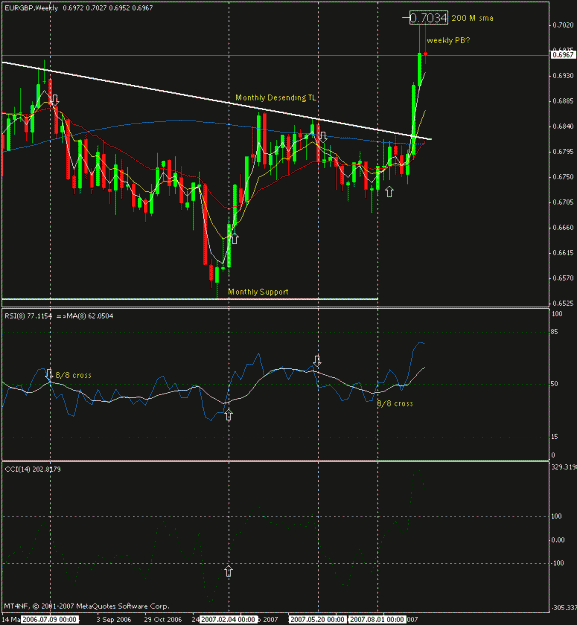Select the white monthly descending trendline
Viewport: 577px width, 625px height.
coord(217,101)
